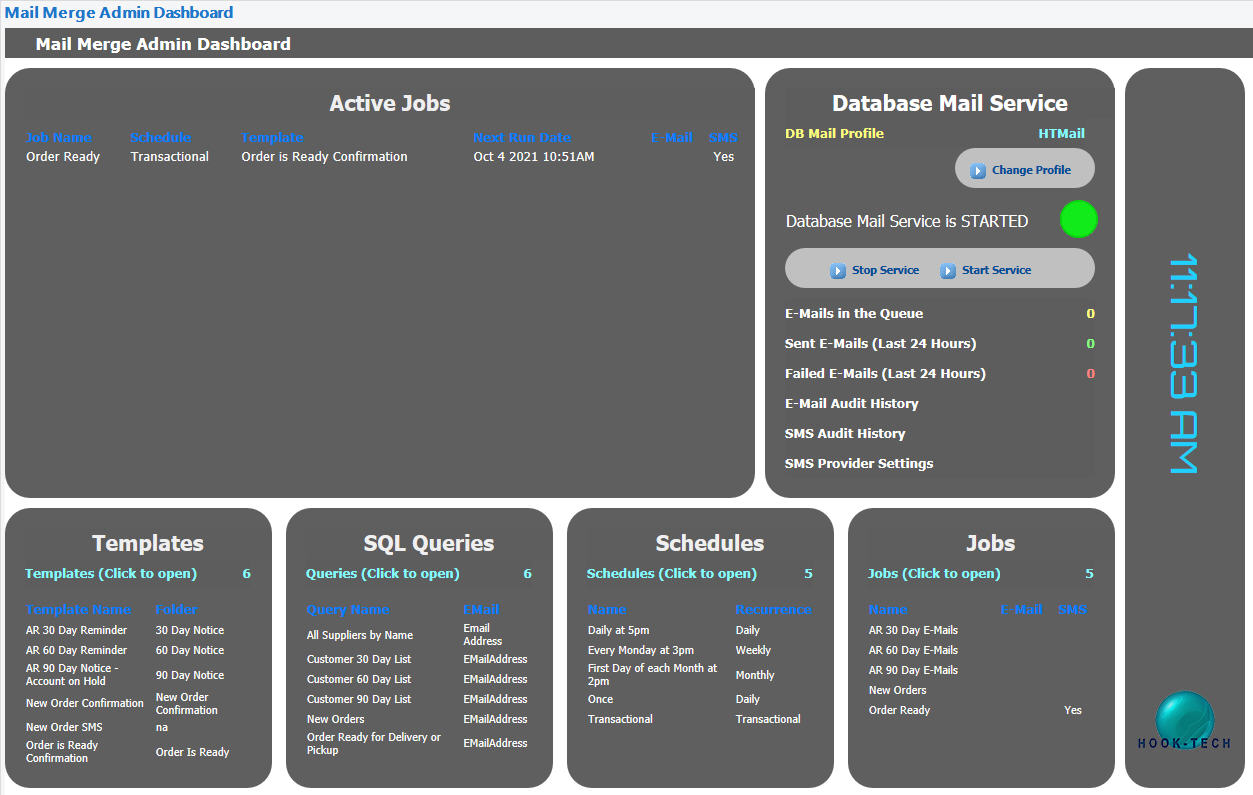Click Failed E-Mails (Last 24 Hours)
The height and width of the screenshot is (795, 1253).
point(885,374)
